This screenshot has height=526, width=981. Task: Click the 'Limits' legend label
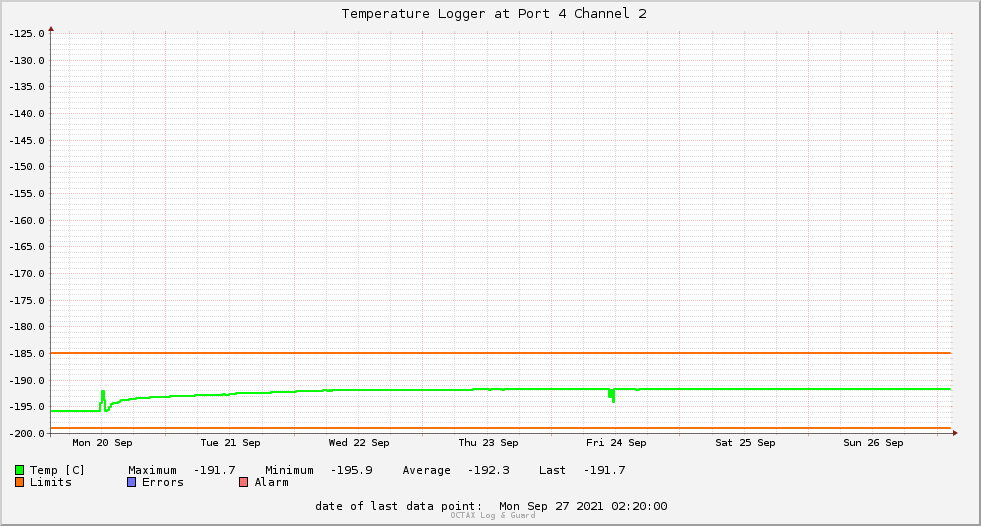[x=51, y=482]
